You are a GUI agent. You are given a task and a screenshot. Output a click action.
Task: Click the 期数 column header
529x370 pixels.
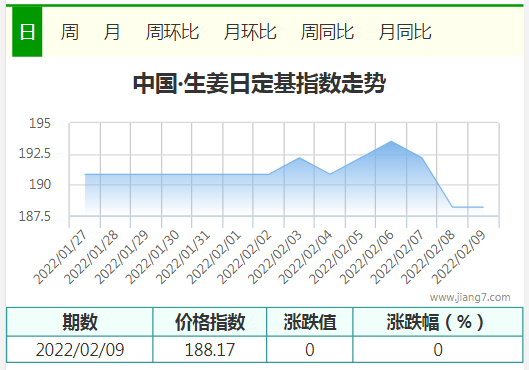(80, 322)
